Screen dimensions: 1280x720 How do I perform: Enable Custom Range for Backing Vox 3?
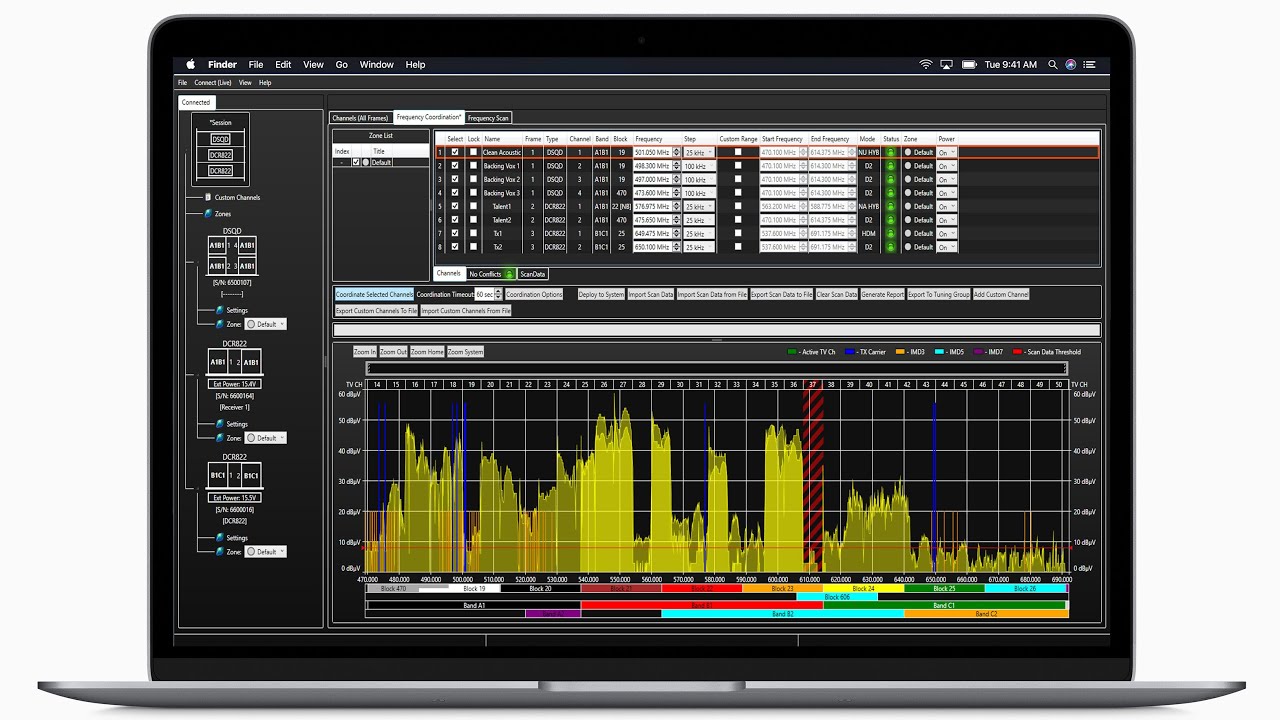(x=738, y=193)
